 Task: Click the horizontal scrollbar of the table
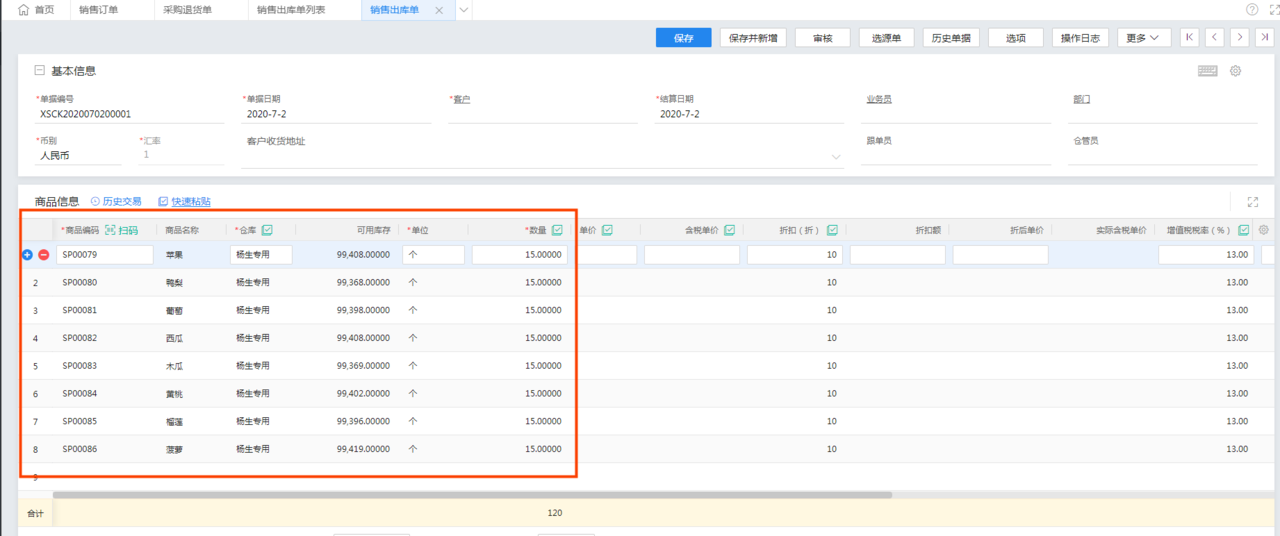tap(472, 494)
